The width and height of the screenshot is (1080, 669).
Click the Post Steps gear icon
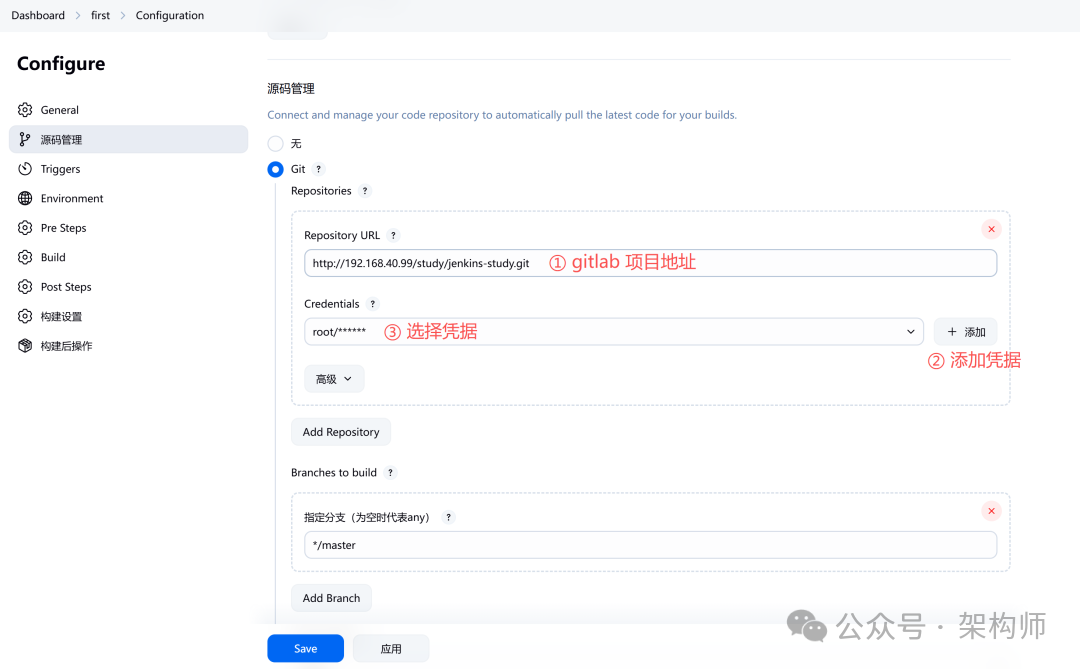[25, 287]
